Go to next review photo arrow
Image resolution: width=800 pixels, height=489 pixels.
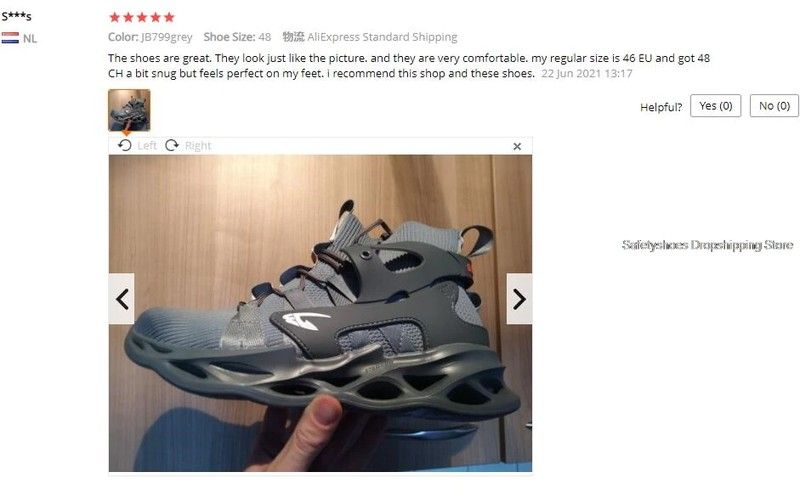(x=519, y=299)
